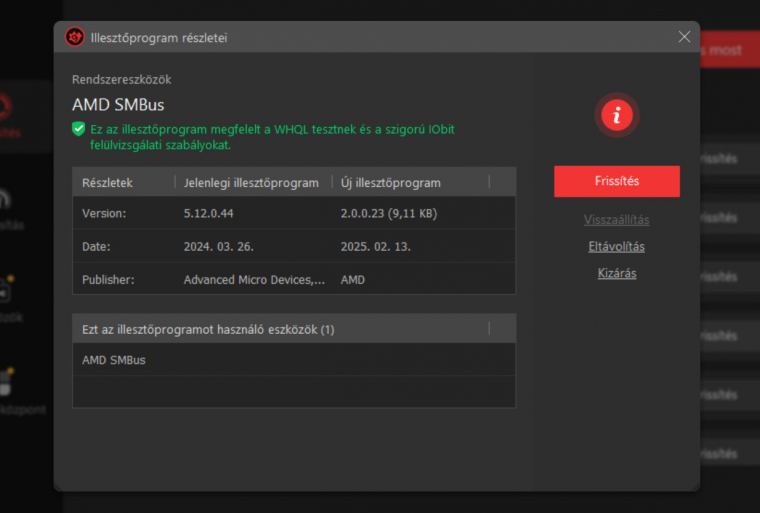The height and width of the screenshot is (513, 760).
Task: Click the Date: row label
Action: (x=96, y=246)
